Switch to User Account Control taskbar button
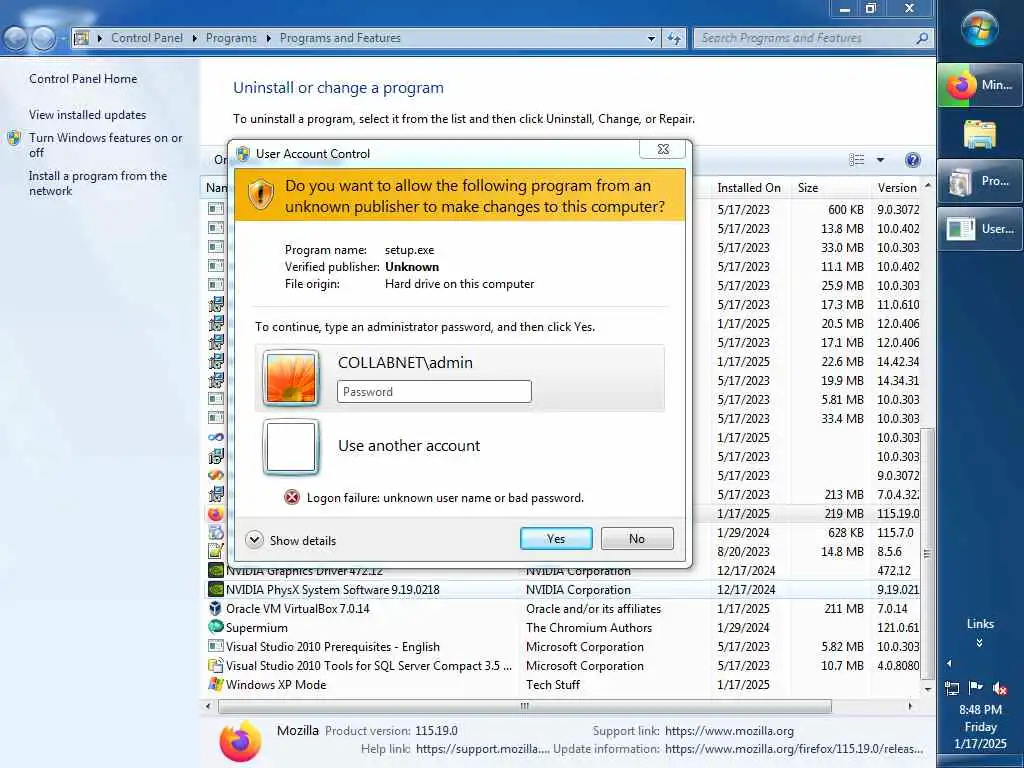This screenshot has height=768, width=1024. [980, 229]
